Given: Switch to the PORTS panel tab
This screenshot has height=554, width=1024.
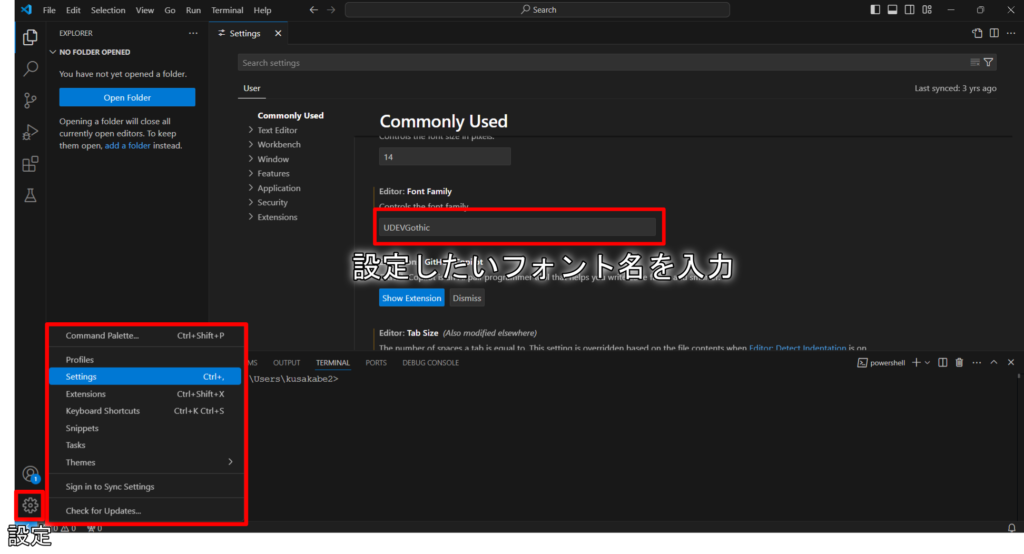Looking at the screenshot, I should point(376,363).
